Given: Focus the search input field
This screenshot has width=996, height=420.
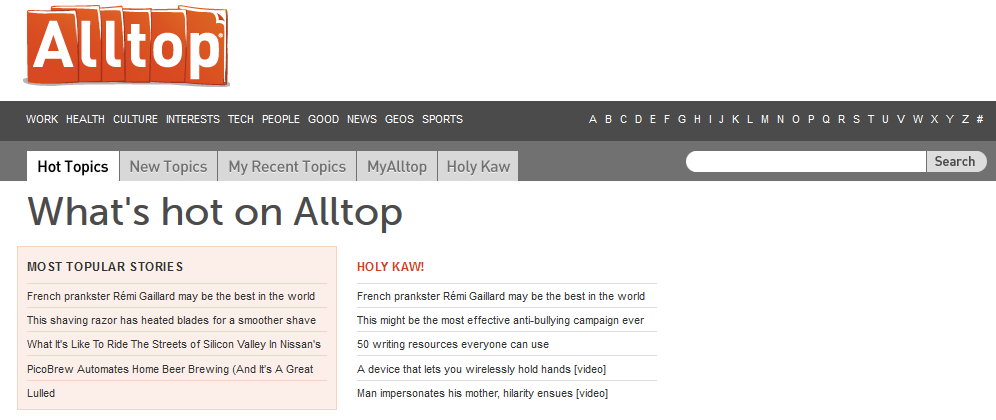Looking at the screenshot, I should tap(806, 161).
